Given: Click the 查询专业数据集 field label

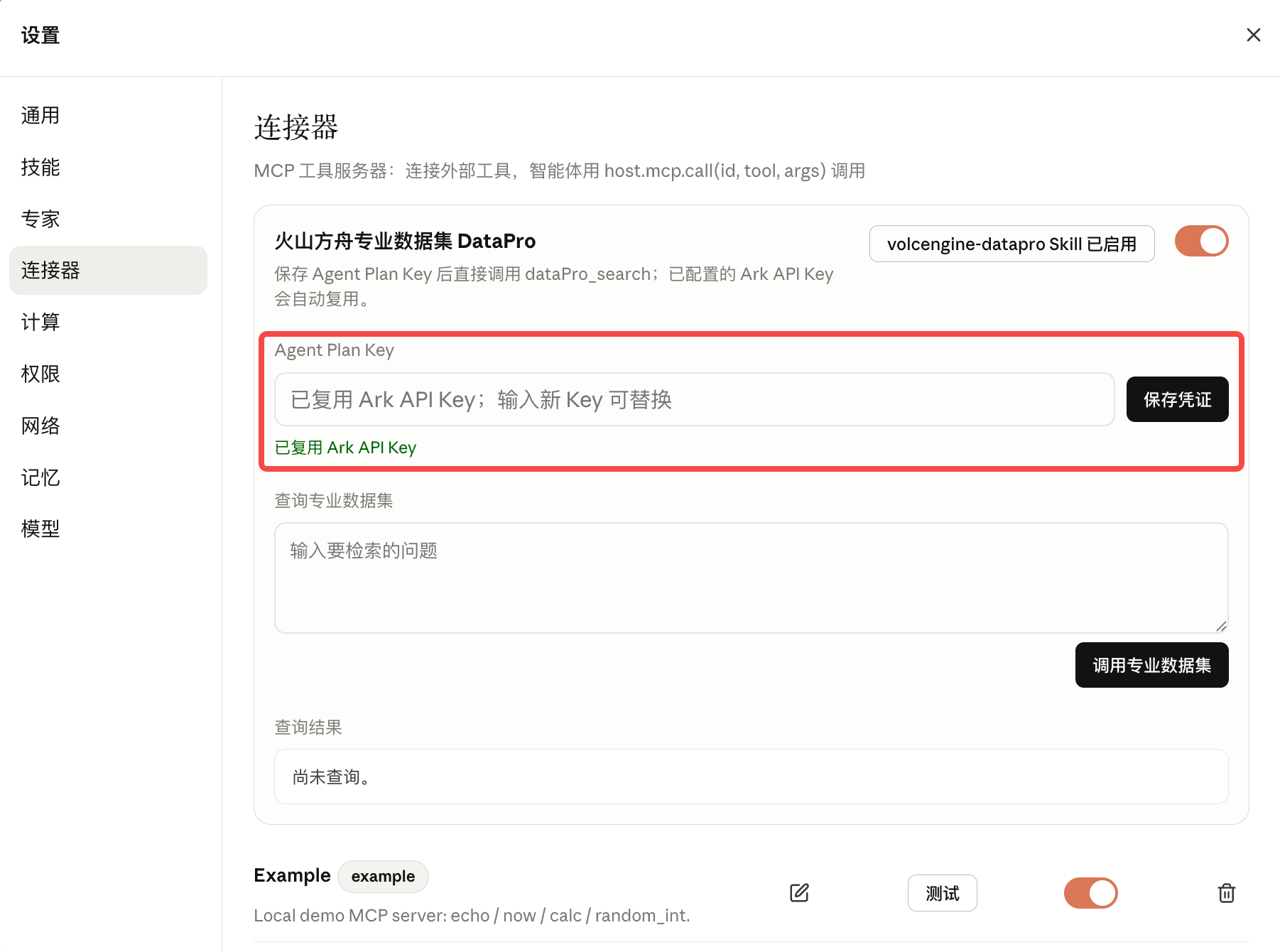Looking at the screenshot, I should pyautogui.click(x=334, y=501).
